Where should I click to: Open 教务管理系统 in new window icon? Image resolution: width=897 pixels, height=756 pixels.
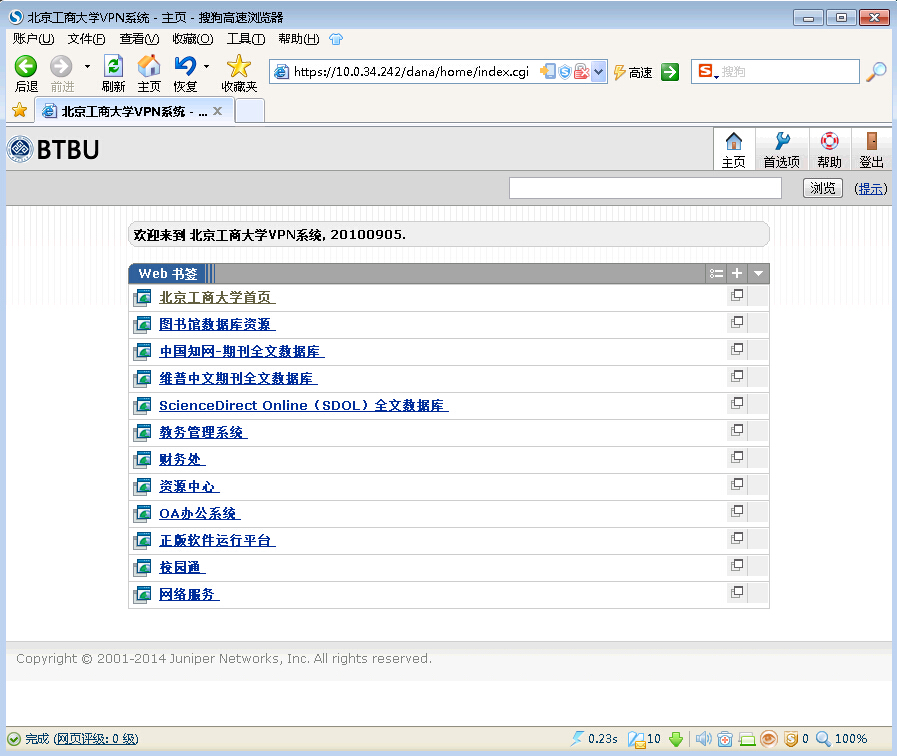tap(737, 431)
